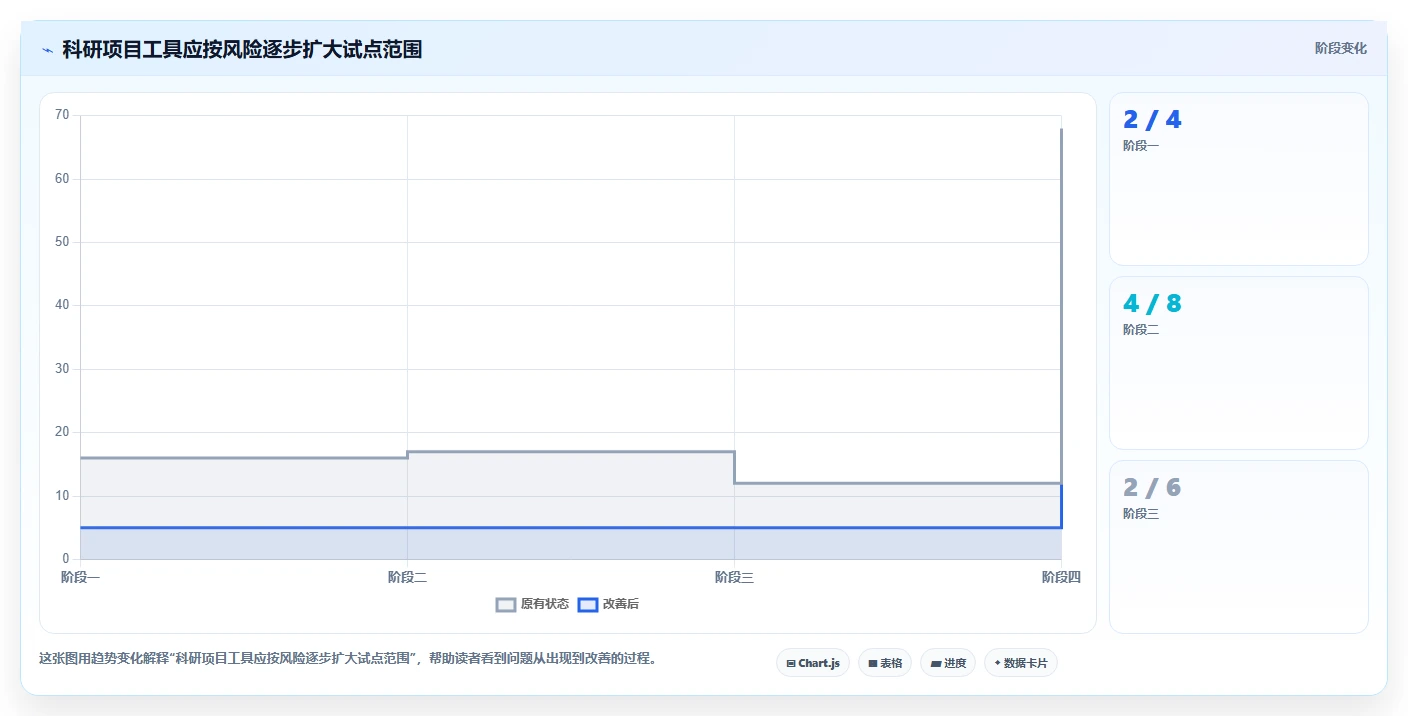
Task: Click the 2 / 6 value text
Action: (1152, 487)
